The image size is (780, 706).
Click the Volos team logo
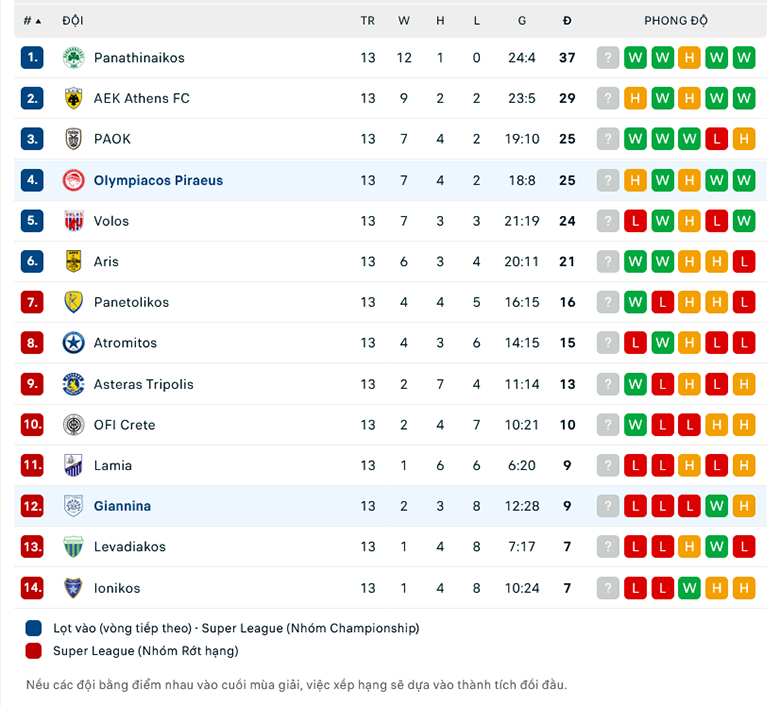pos(74,221)
